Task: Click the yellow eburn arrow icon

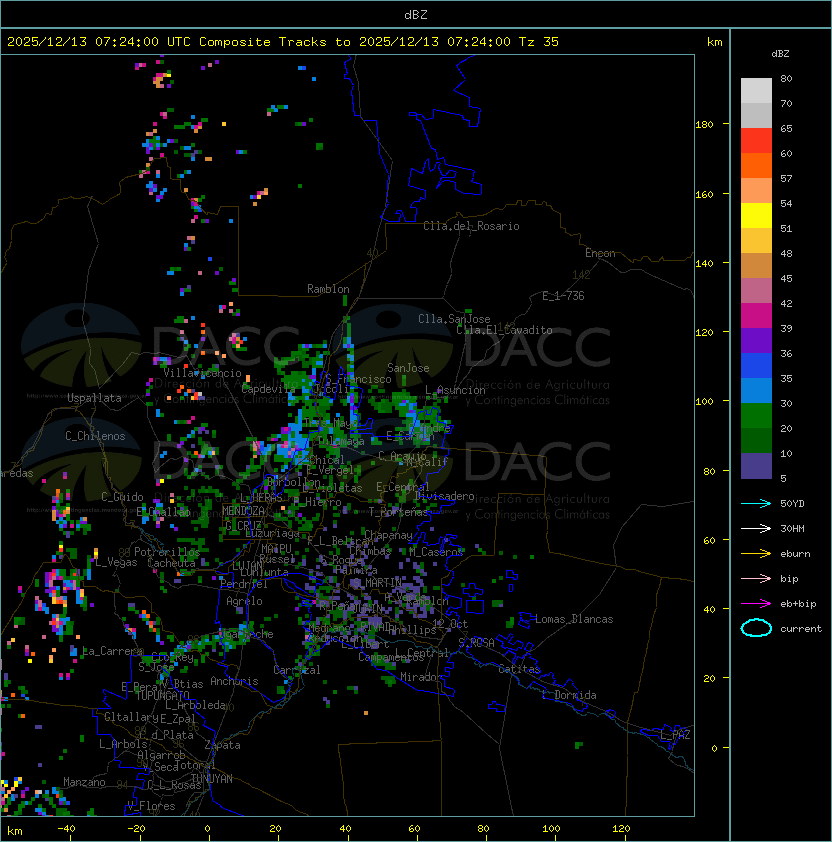Action: click(756, 554)
